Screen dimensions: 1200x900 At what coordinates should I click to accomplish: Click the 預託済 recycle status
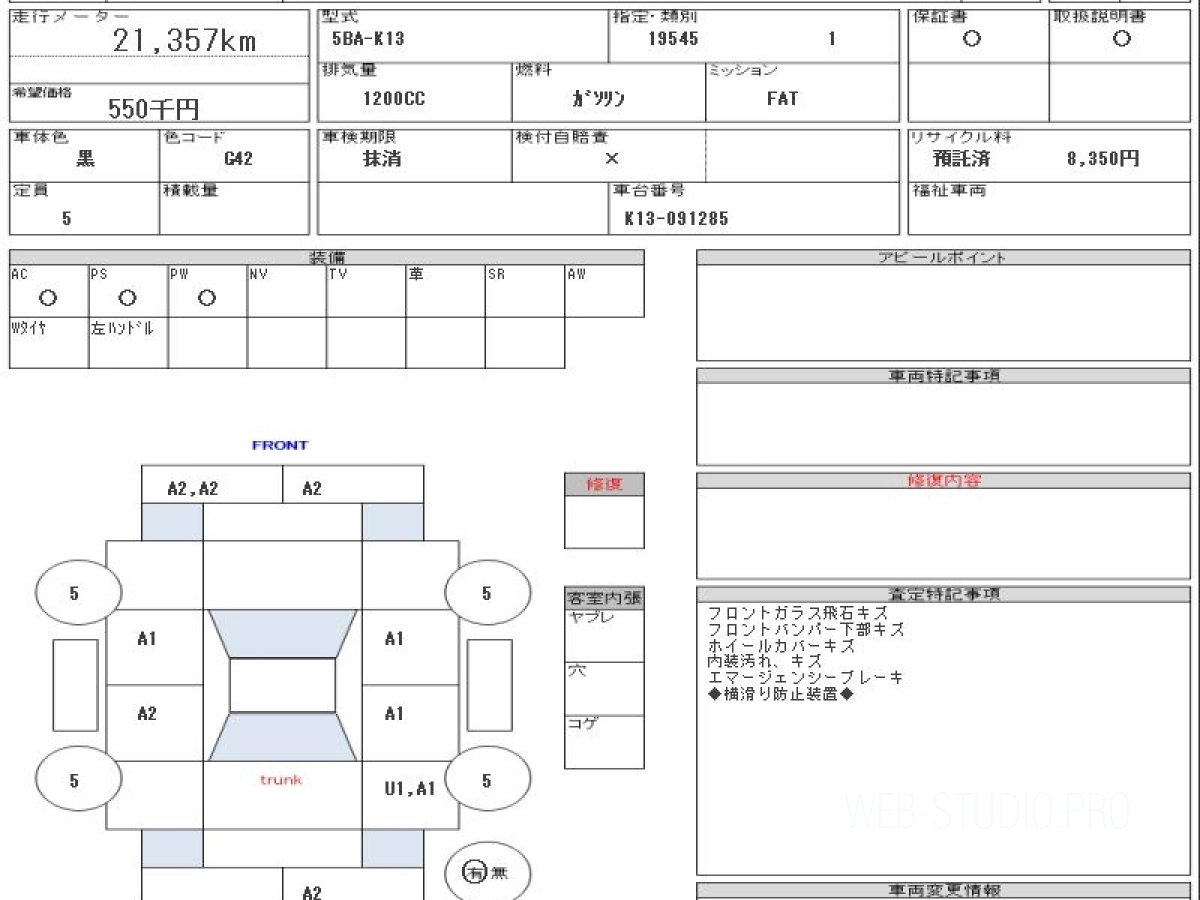962,158
